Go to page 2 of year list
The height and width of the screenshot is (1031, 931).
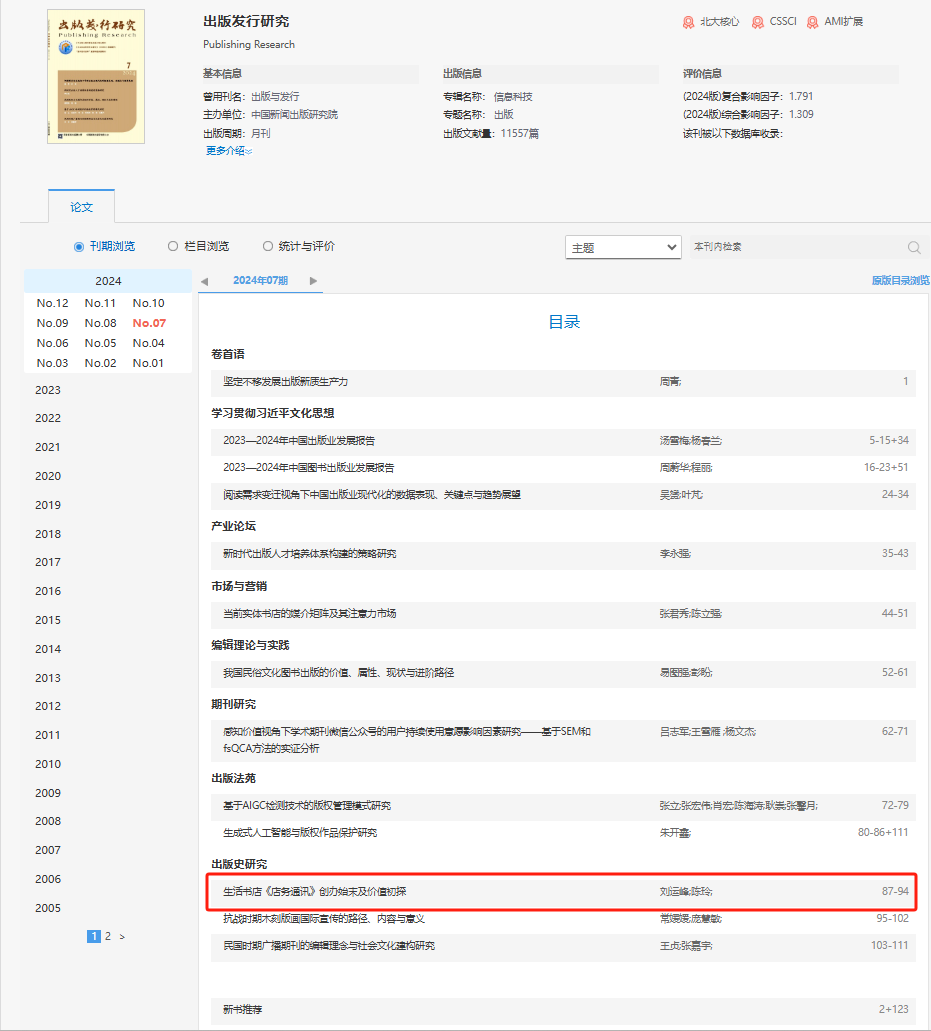(108, 937)
